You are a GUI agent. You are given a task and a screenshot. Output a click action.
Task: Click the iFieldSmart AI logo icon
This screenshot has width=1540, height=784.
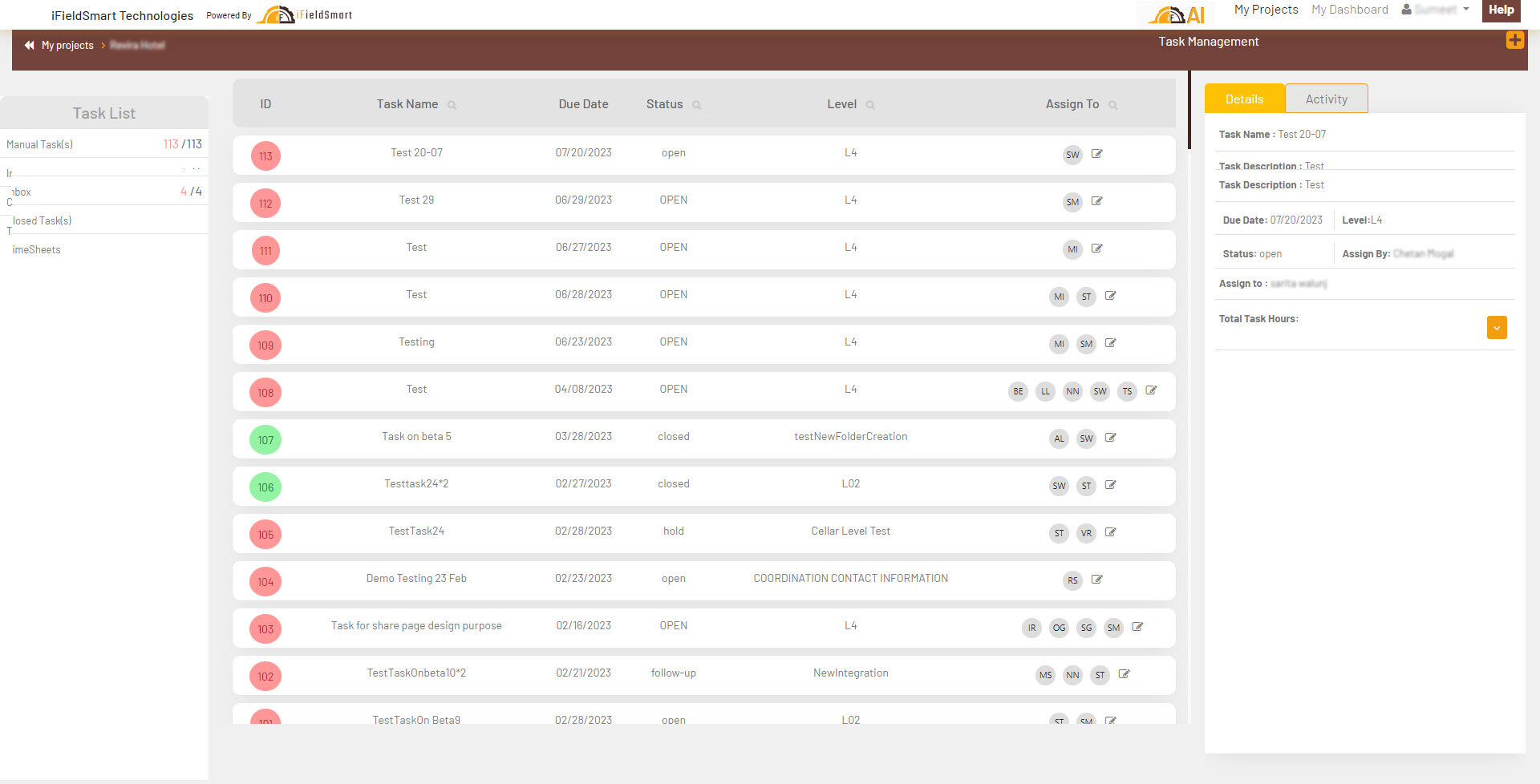1176,14
